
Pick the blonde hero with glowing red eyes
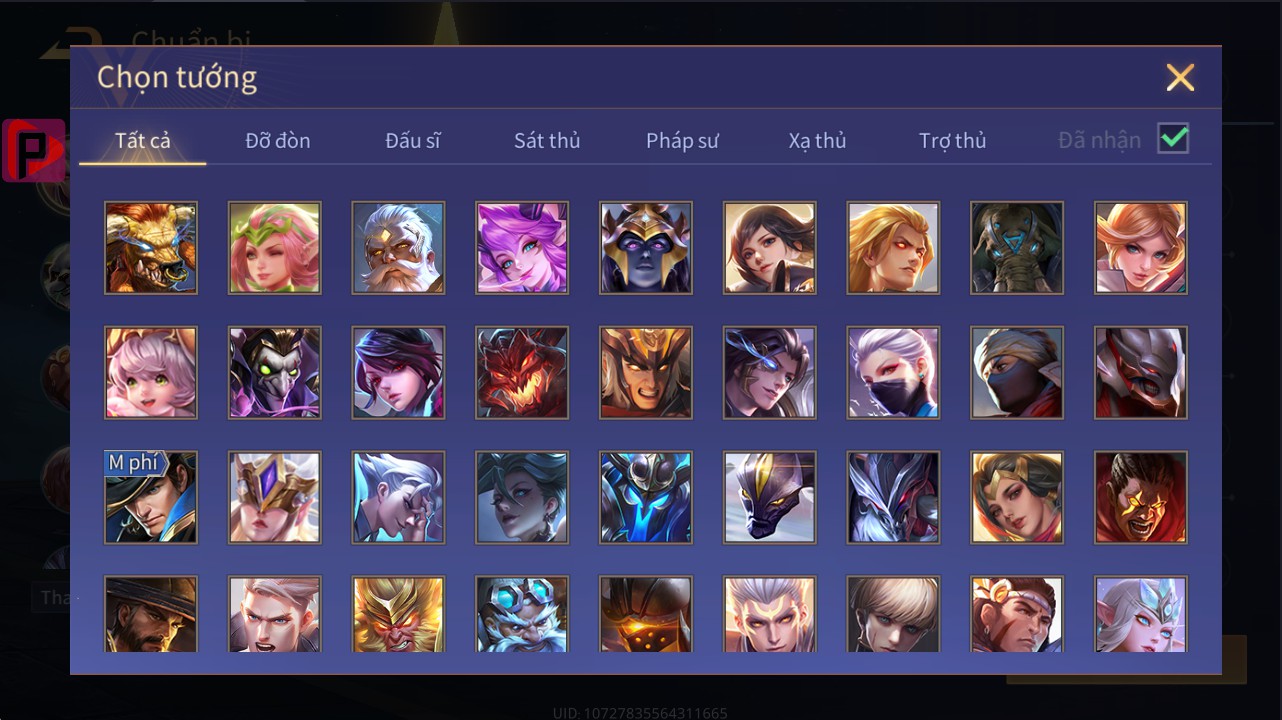893,248
